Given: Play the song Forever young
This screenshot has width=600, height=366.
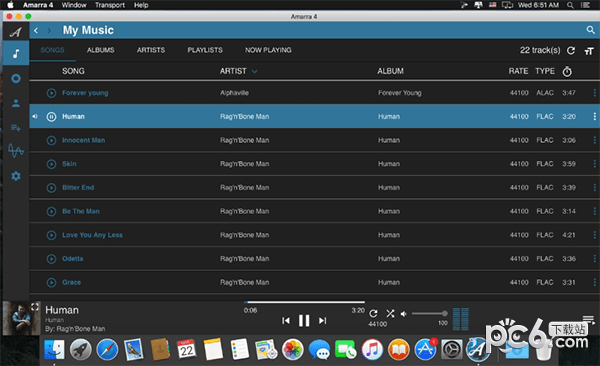Looking at the screenshot, I should 51,93.
